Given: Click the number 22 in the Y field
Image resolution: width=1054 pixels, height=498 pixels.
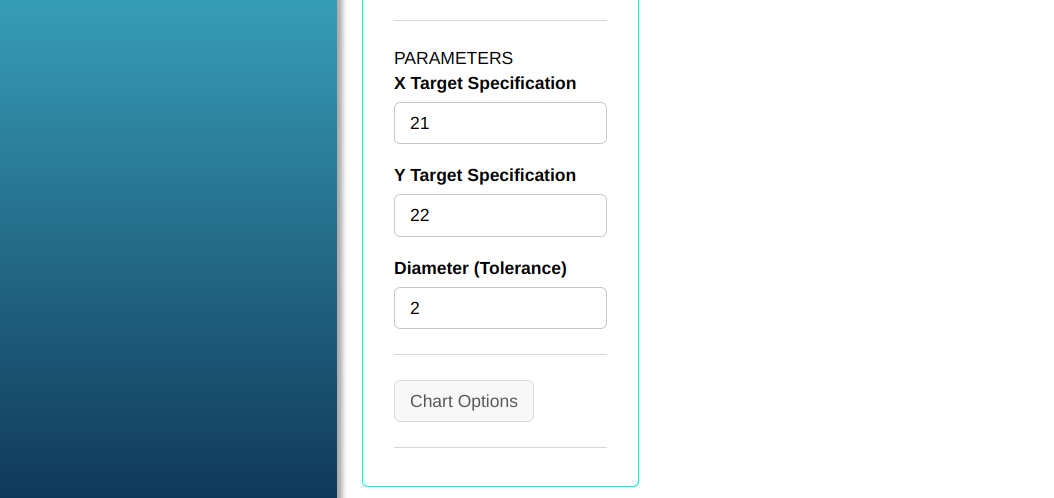Looking at the screenshot, I should [420, 215].
